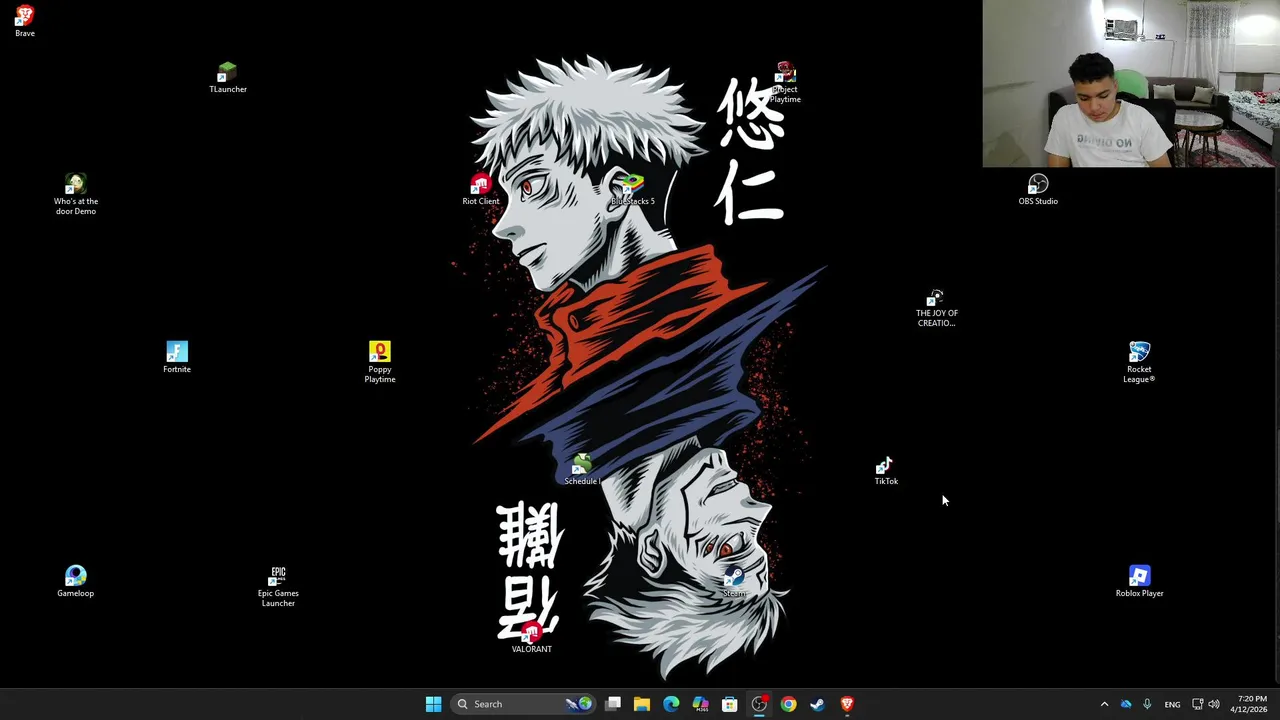Open Microsoft Store from the taskbar
1280x720 pixels.
730,704
